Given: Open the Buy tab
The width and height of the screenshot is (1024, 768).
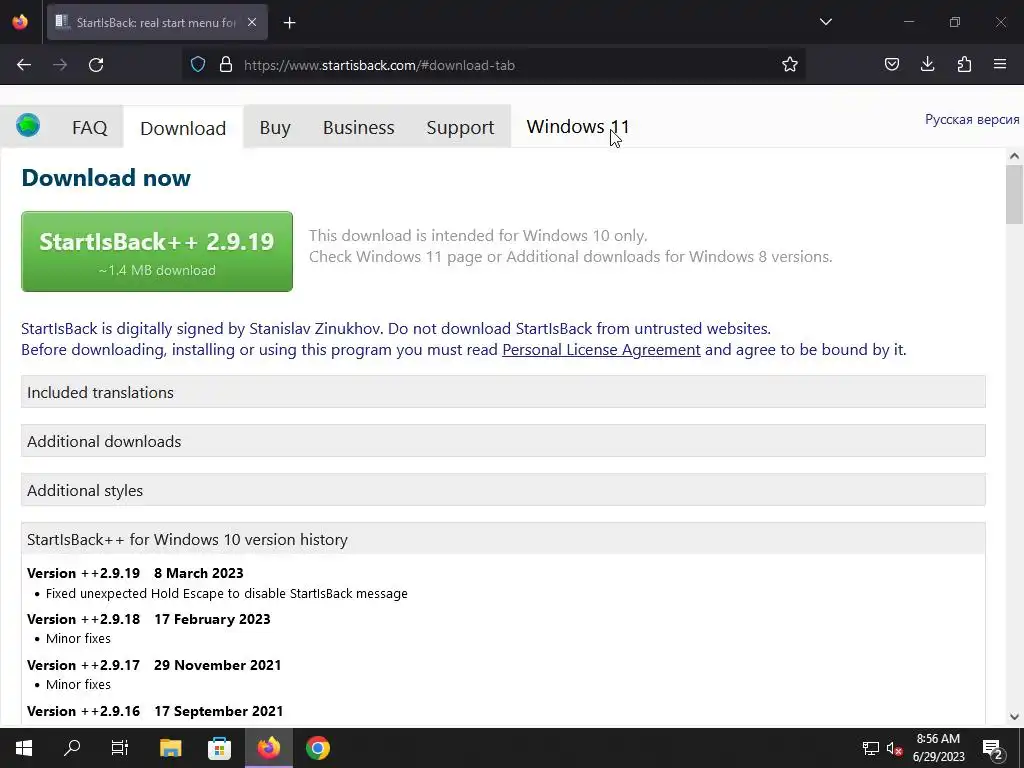Looking at the screenshot, I should (x=275, y=127).
